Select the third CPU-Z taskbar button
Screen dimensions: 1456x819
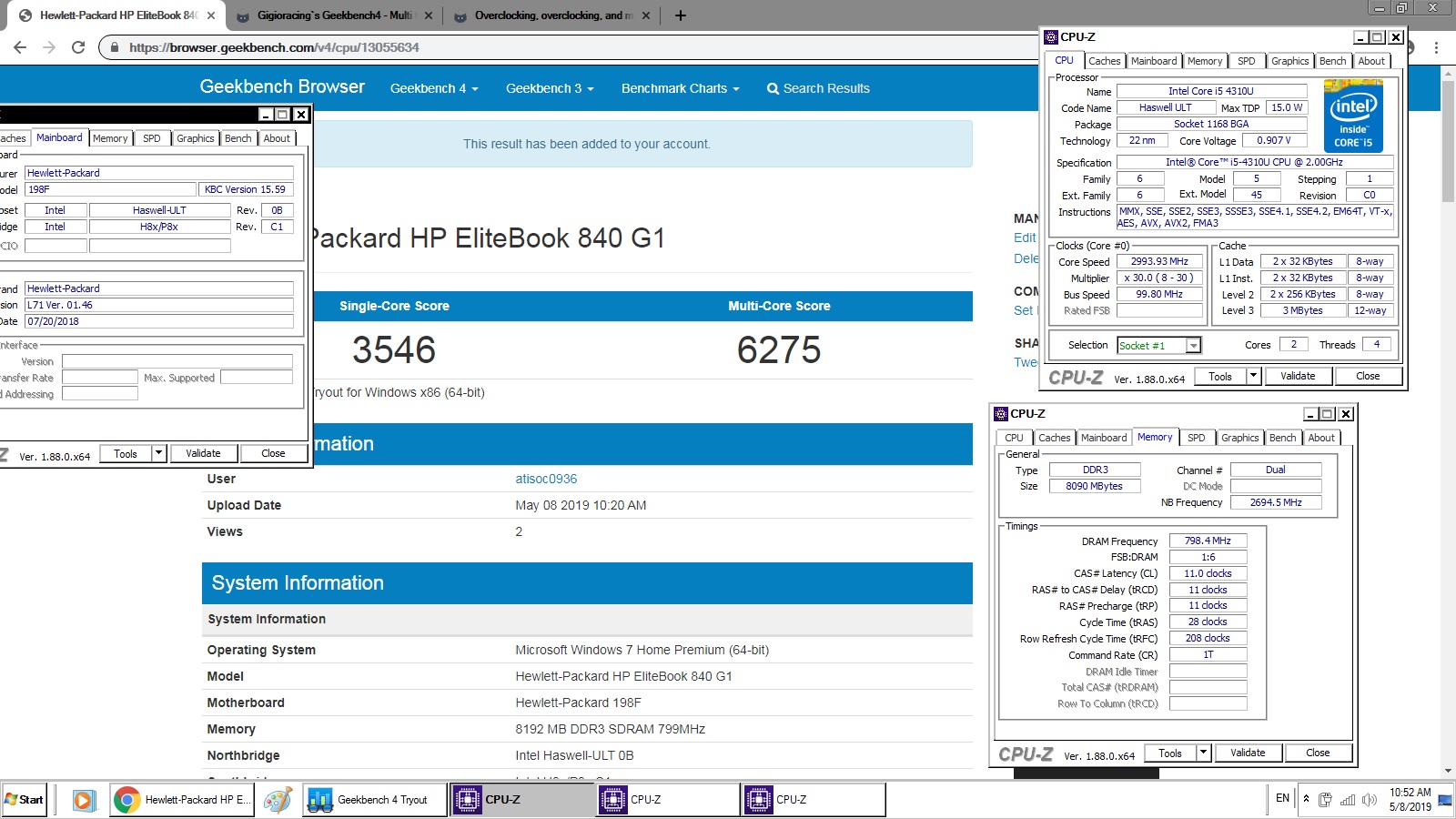coord(814,800)
